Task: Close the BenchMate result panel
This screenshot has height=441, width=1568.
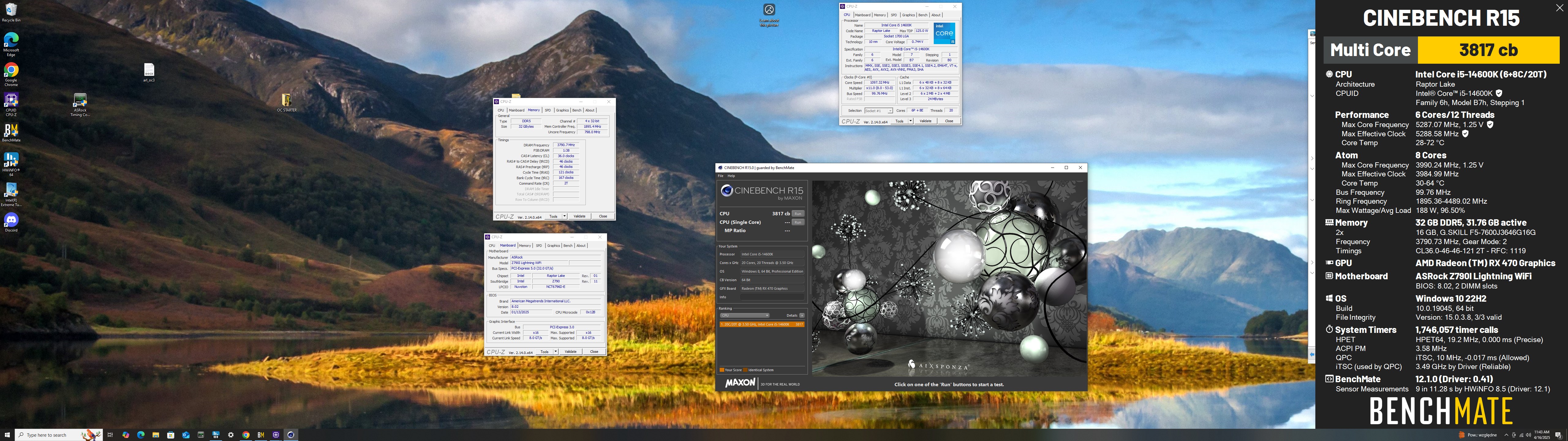Action: 1559,8
